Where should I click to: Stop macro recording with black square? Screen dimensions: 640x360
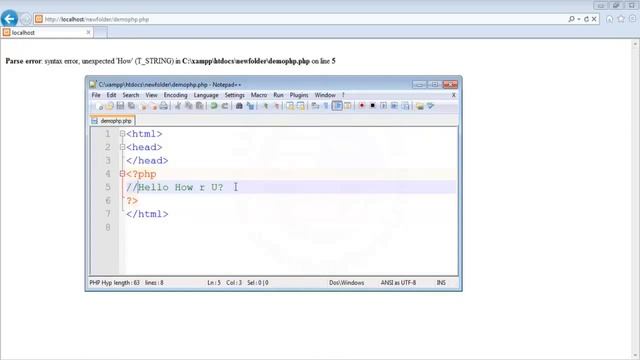tap(373, 106)
